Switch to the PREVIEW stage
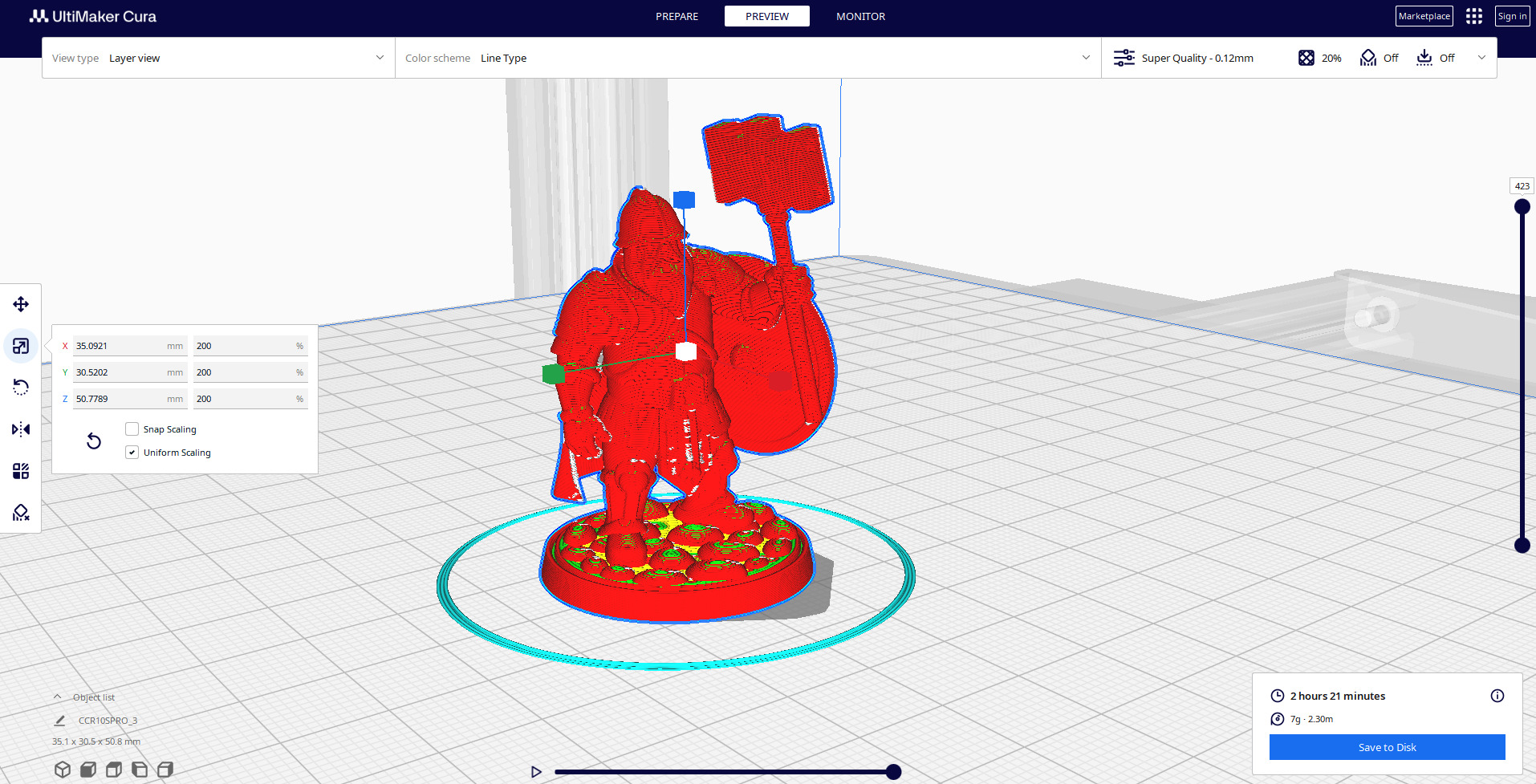Screen dimensions: 1536x784 (767, 16)
